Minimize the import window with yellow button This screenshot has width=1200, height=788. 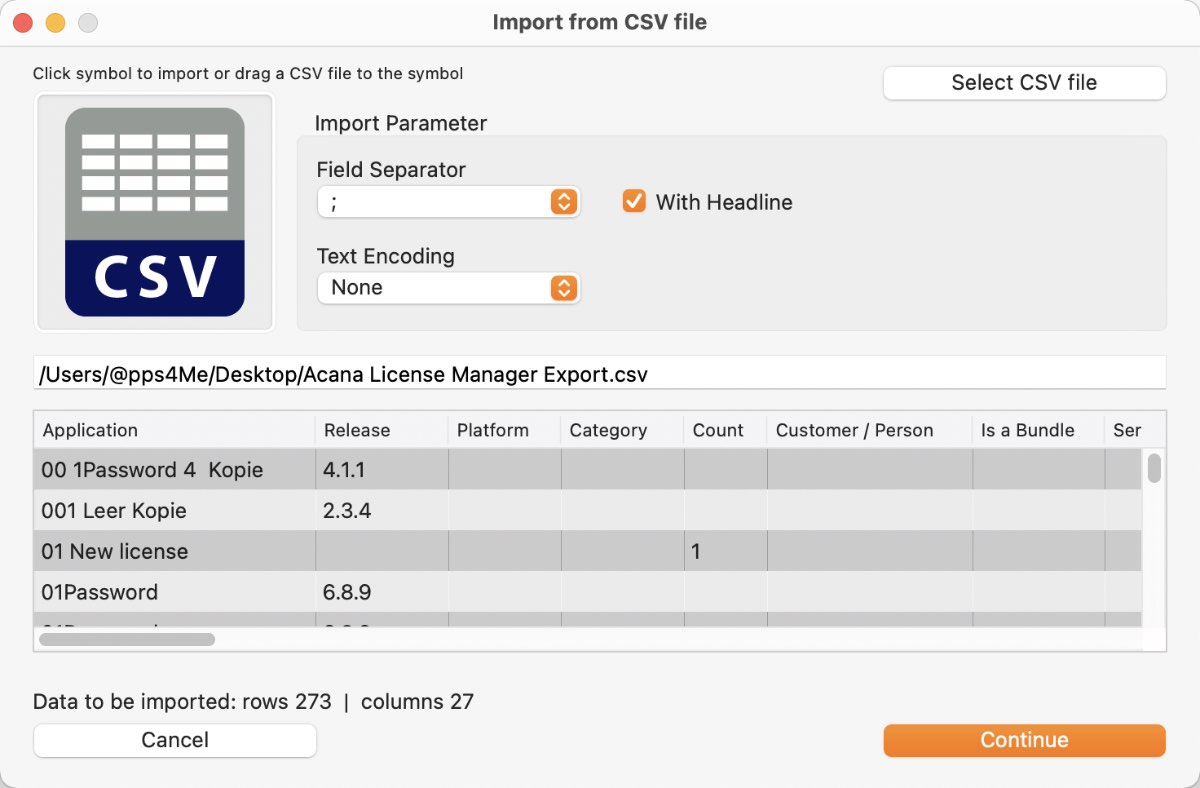[x=55, y=22]
